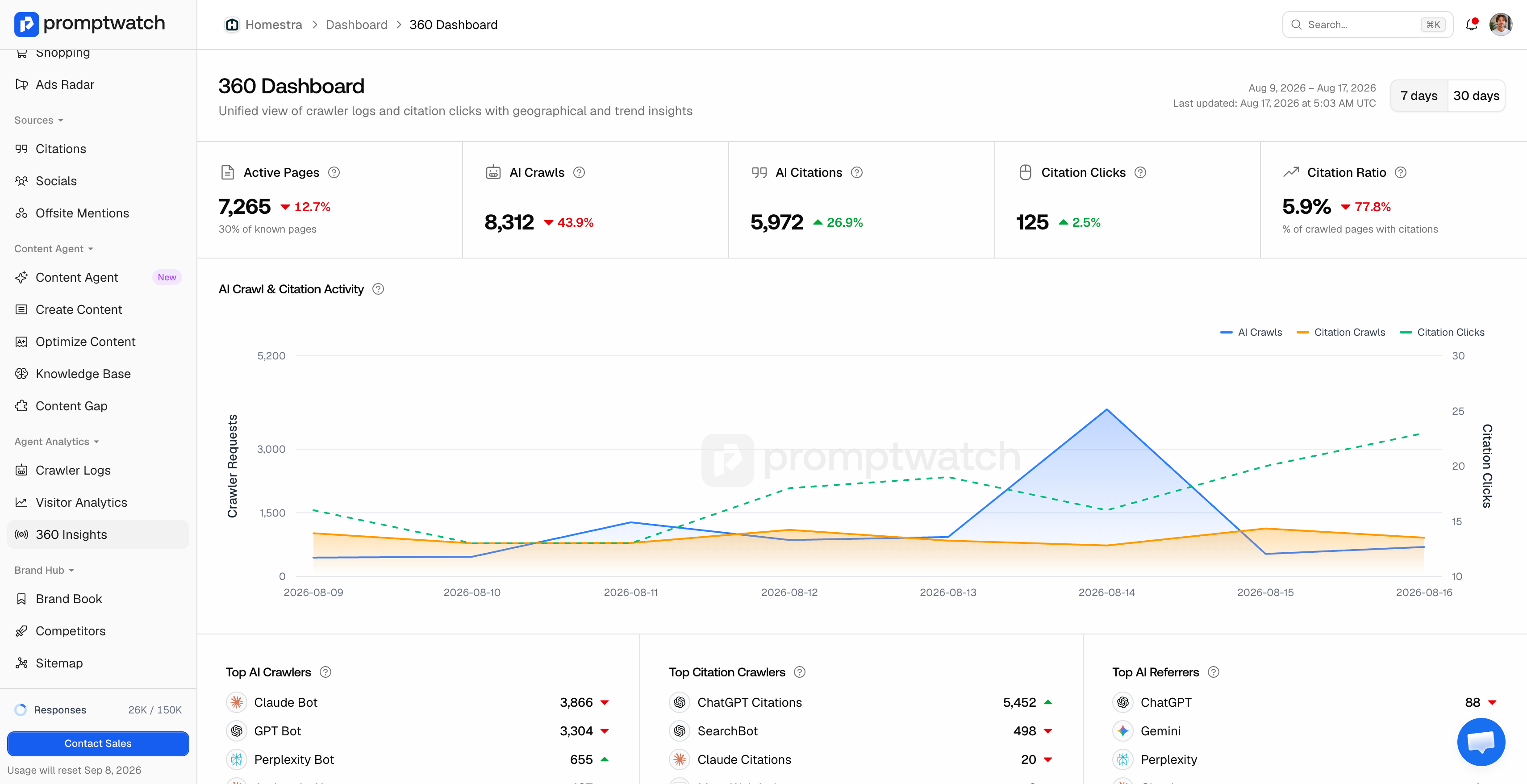Open Knowledge Base page
1527x784 pixels.
pos(98,374)
